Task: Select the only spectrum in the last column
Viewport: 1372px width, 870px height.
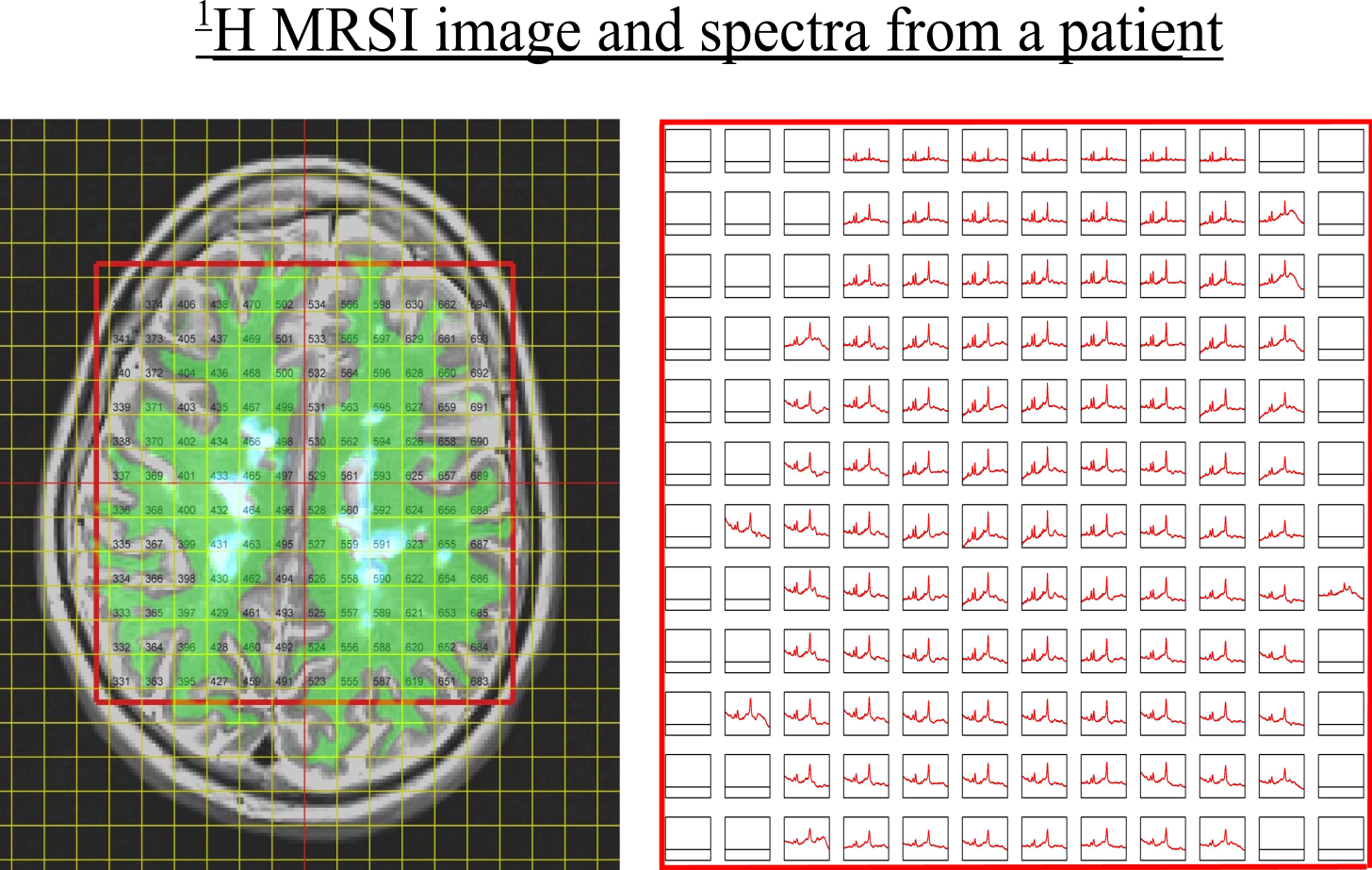Action: (x=1341, y=589)
